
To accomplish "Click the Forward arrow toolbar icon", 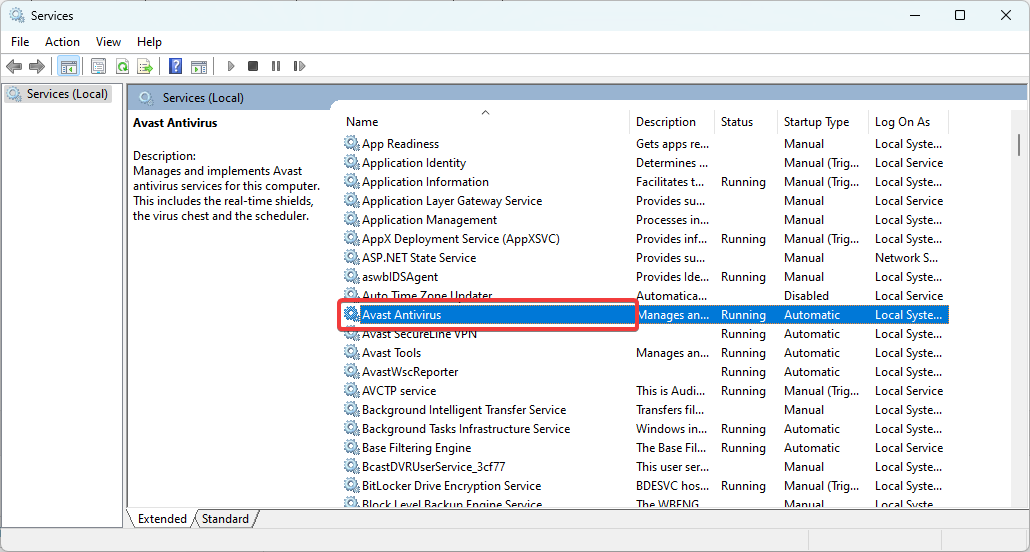I will pyautogui.click(x=37, y=66).
